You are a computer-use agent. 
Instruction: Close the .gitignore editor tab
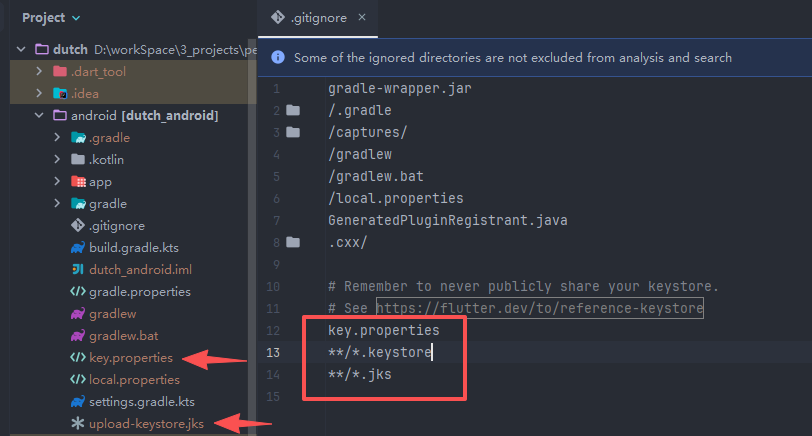[x=361, y=18]
